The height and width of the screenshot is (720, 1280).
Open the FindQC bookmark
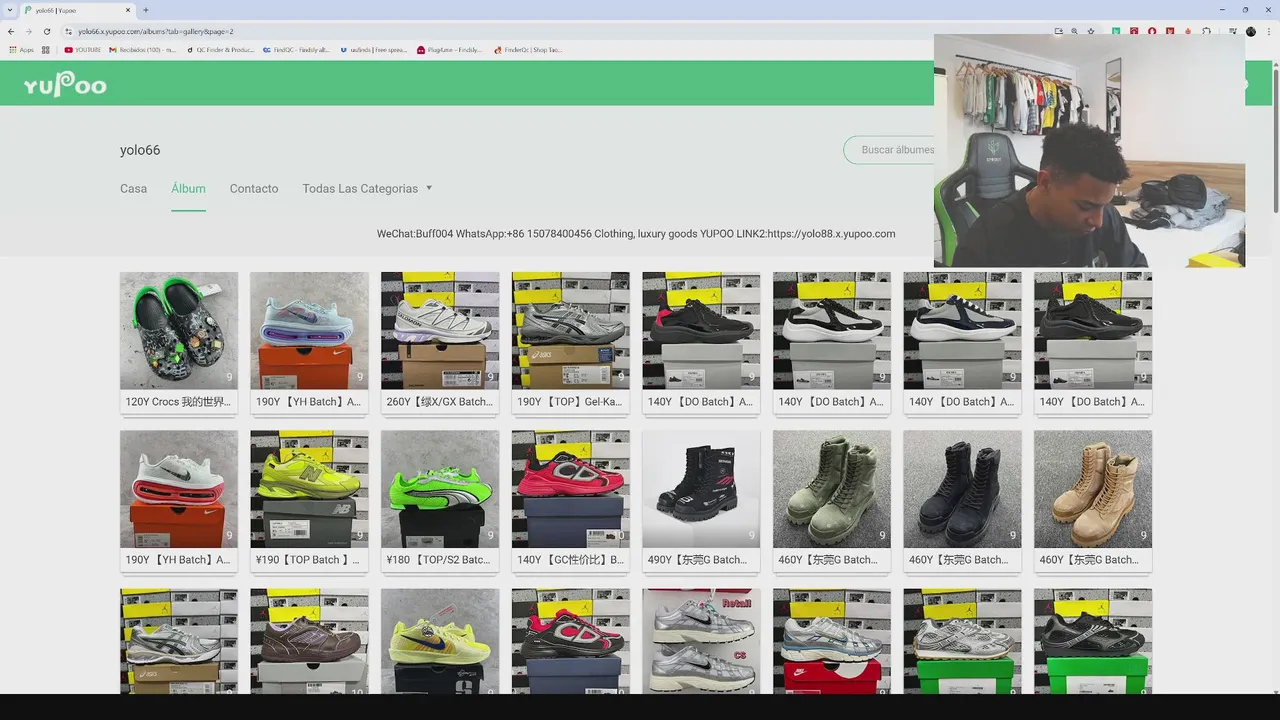pyautogui.click(x=296, y=49)
